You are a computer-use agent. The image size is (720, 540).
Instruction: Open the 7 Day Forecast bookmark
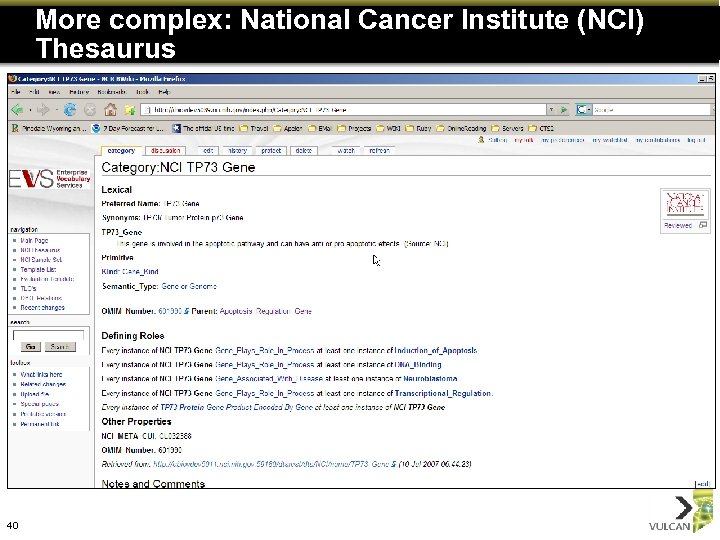[128, 128]
